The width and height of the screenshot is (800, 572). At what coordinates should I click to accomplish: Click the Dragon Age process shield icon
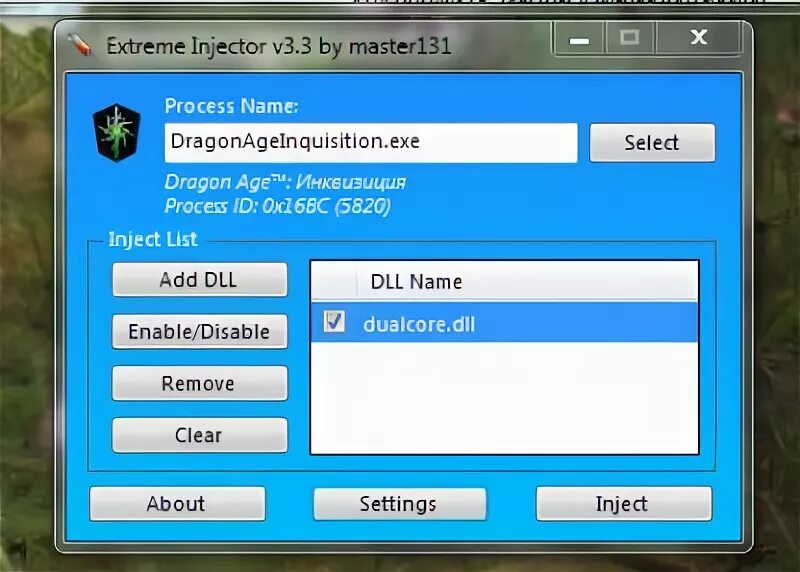coord(117,133)
